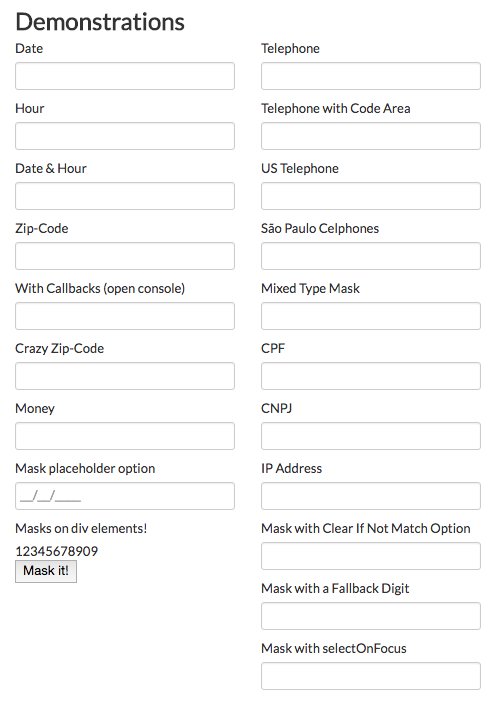Click the IP Address input field

[x=371, y=496]
